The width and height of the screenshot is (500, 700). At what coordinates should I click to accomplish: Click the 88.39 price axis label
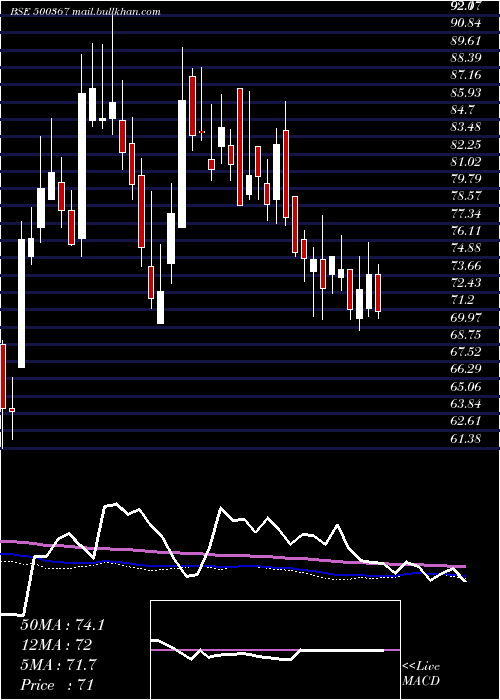[x=465, y=58]
